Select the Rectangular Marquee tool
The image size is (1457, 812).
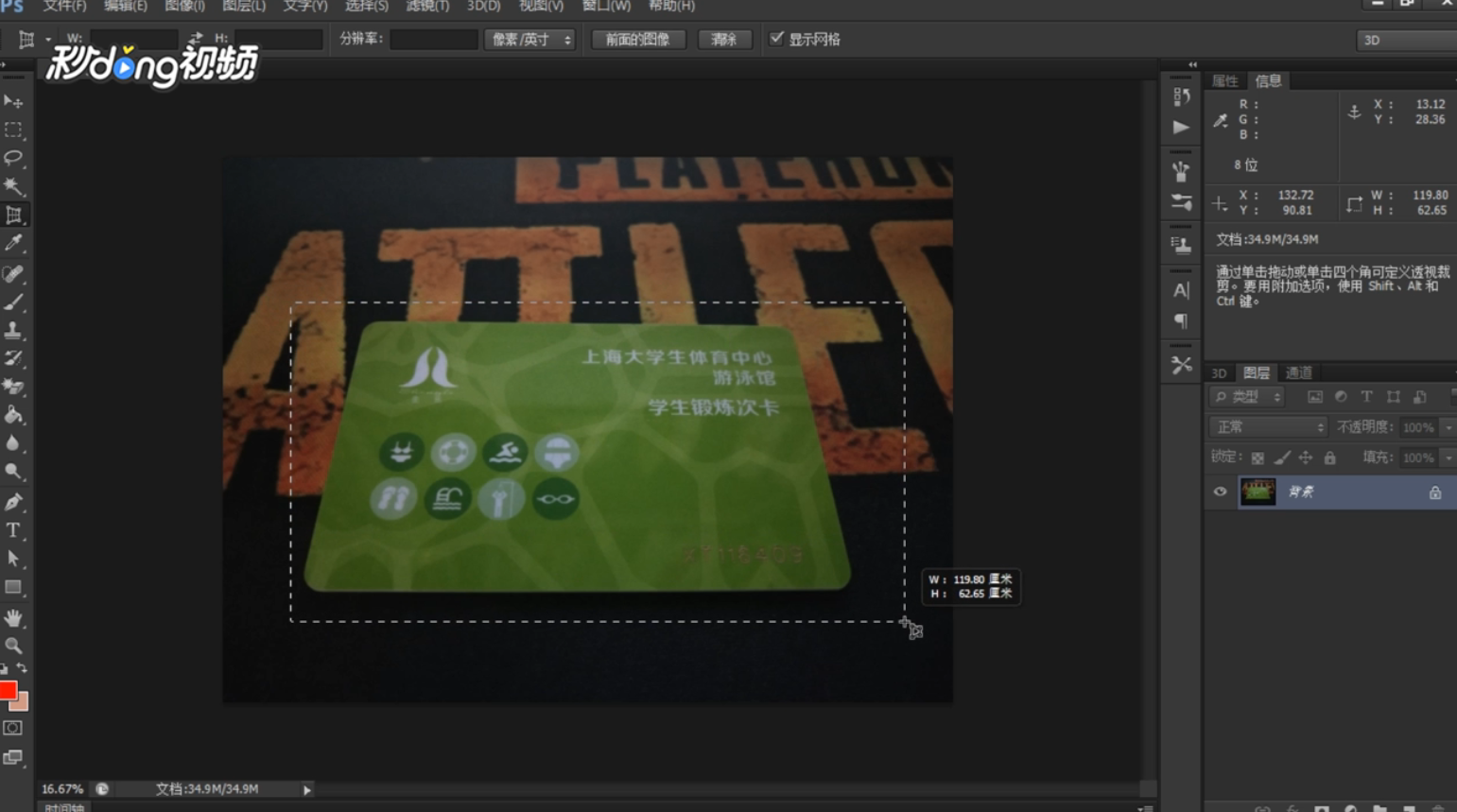click(x=13, y=130)
